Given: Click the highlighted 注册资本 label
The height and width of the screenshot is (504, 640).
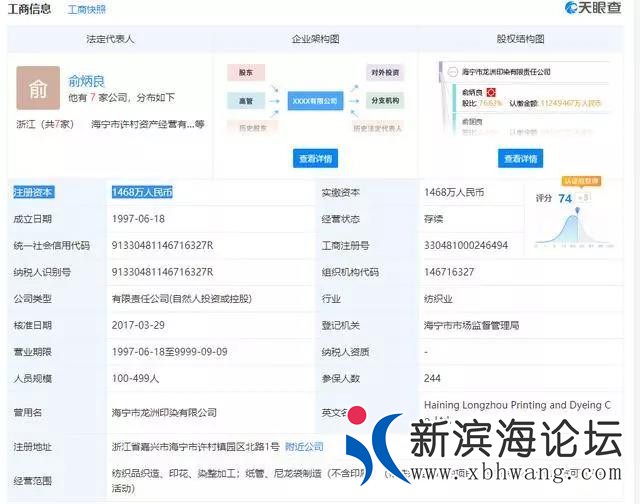Looking at the screenshot, I should coord(33,192).
